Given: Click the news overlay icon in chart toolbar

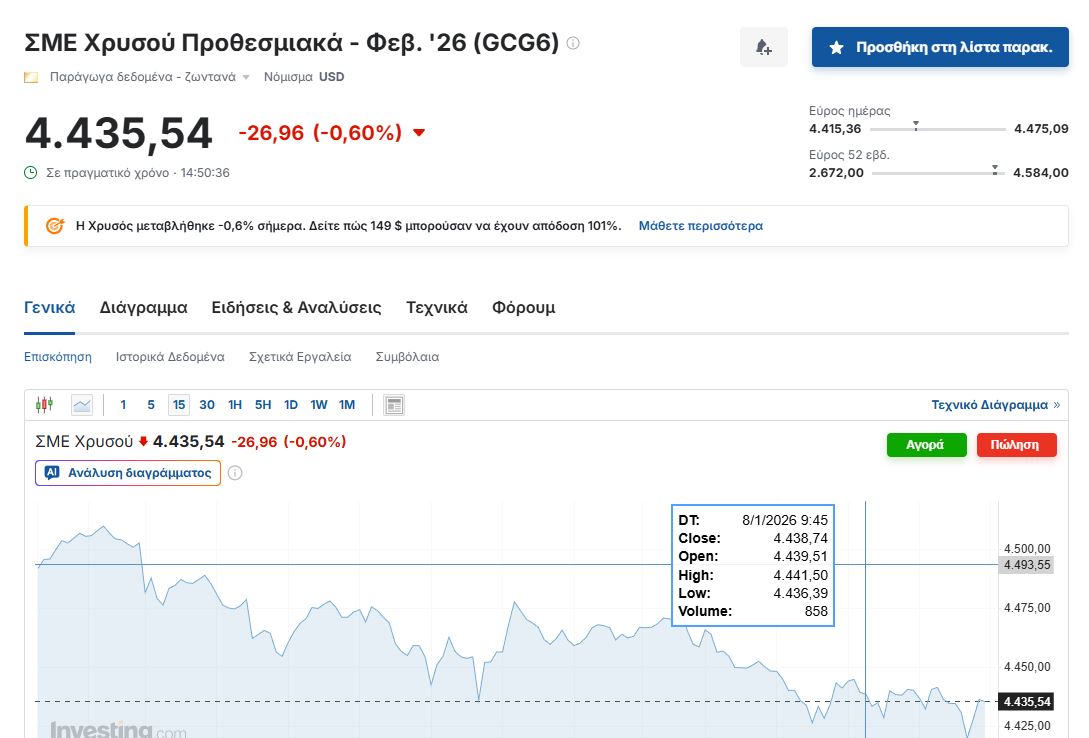Looking at the screenshot, I should (x=394, y=405).
